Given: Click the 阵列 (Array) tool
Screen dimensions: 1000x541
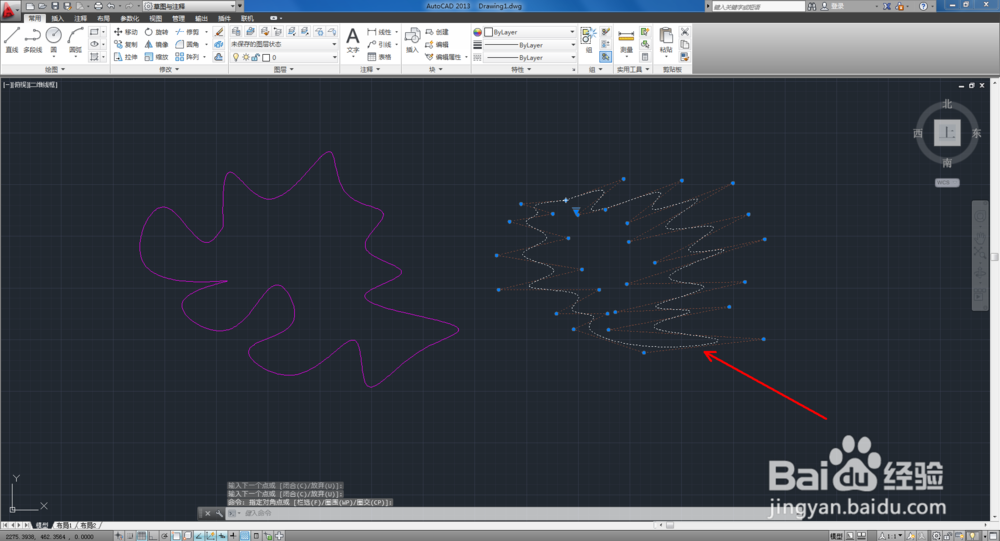Looking at the screenshot, I should pos(187,57).
